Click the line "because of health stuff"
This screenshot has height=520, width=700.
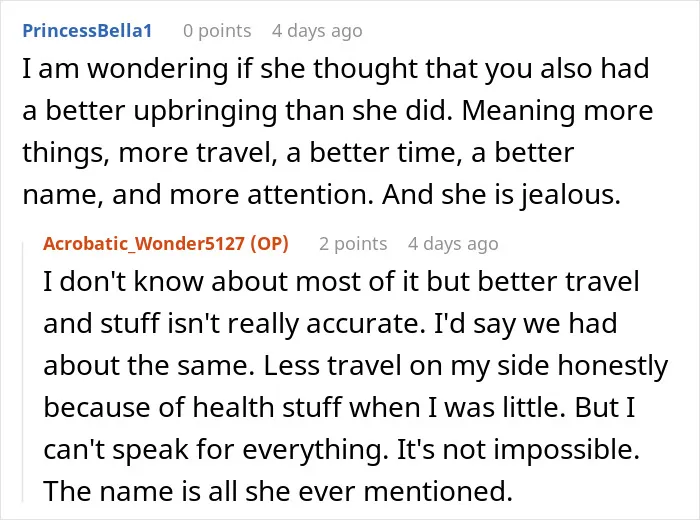tap(339, 408)
